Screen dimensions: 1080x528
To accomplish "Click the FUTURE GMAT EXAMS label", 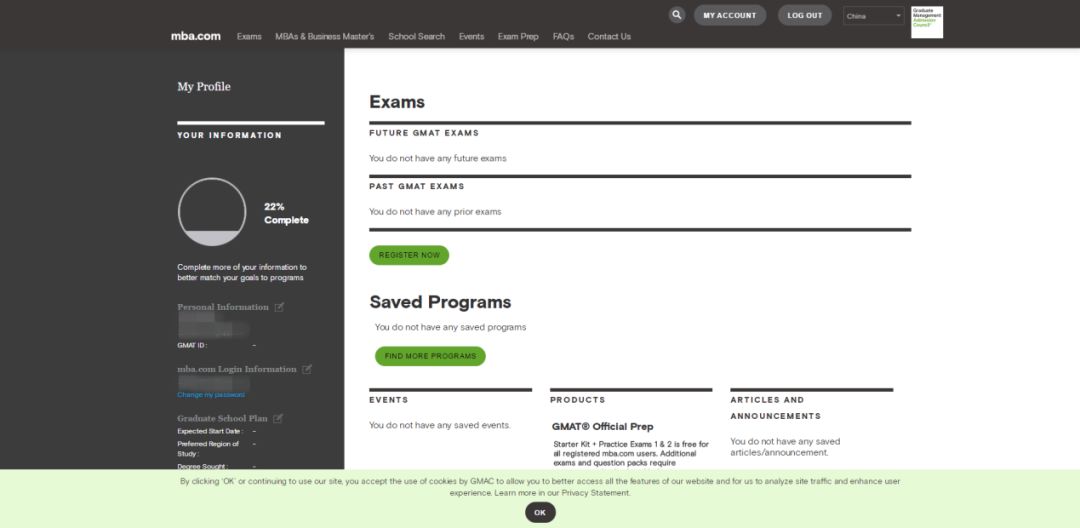I will (424, 133).
